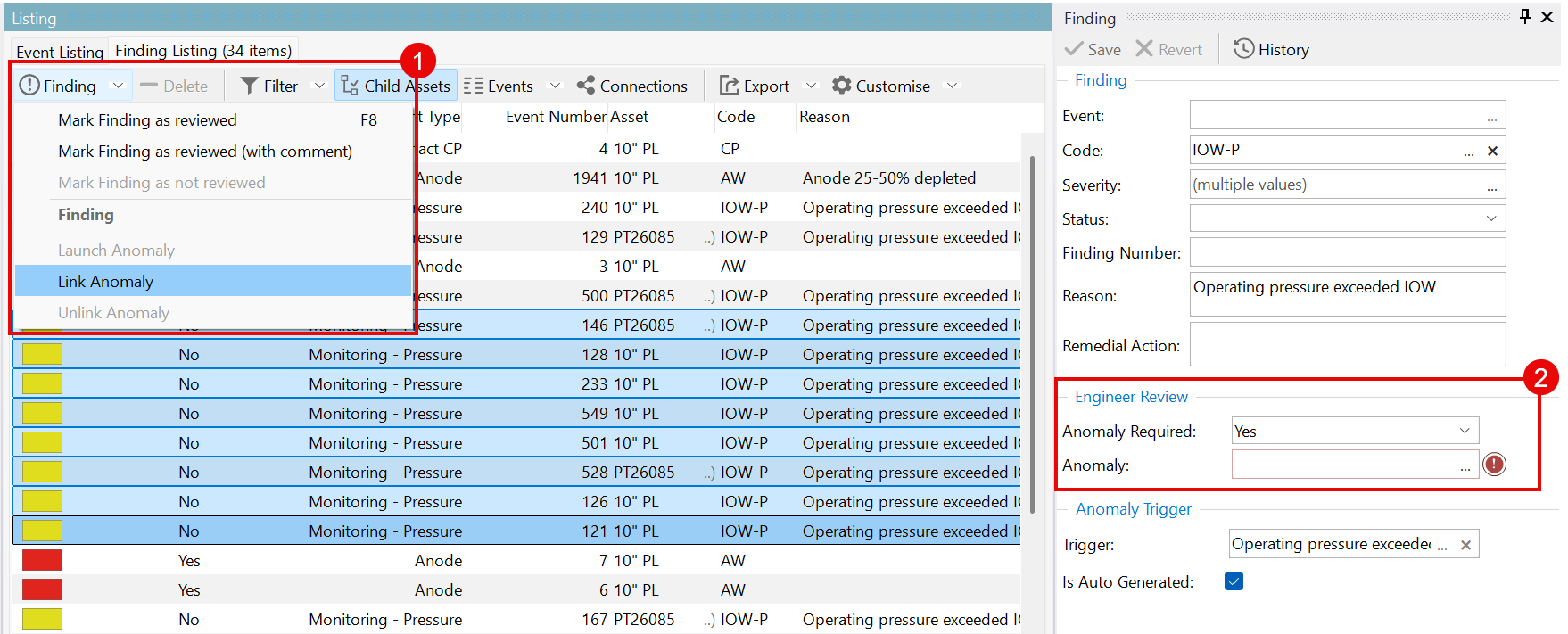1568x634 pixels.
Task: Select the Anode row with event number 6
Action: click(x=517, y=590)
